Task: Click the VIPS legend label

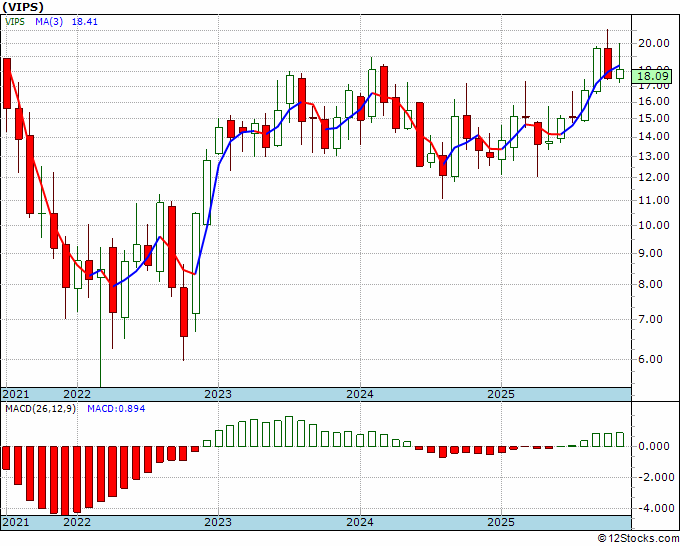Action: [x=15, y=22]
